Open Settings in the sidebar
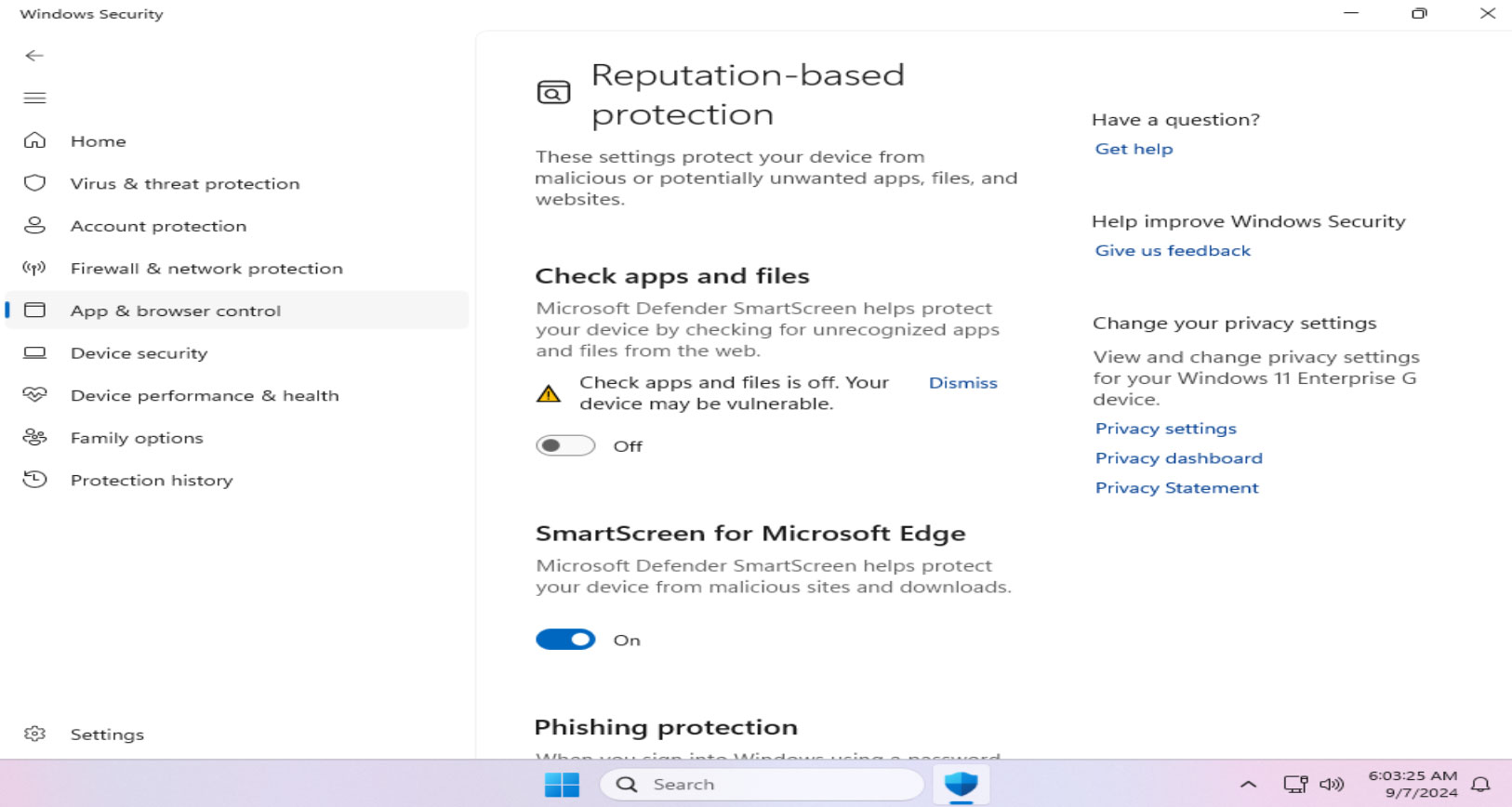Screen dimensions: 1512x807 [x=237, y=734]
